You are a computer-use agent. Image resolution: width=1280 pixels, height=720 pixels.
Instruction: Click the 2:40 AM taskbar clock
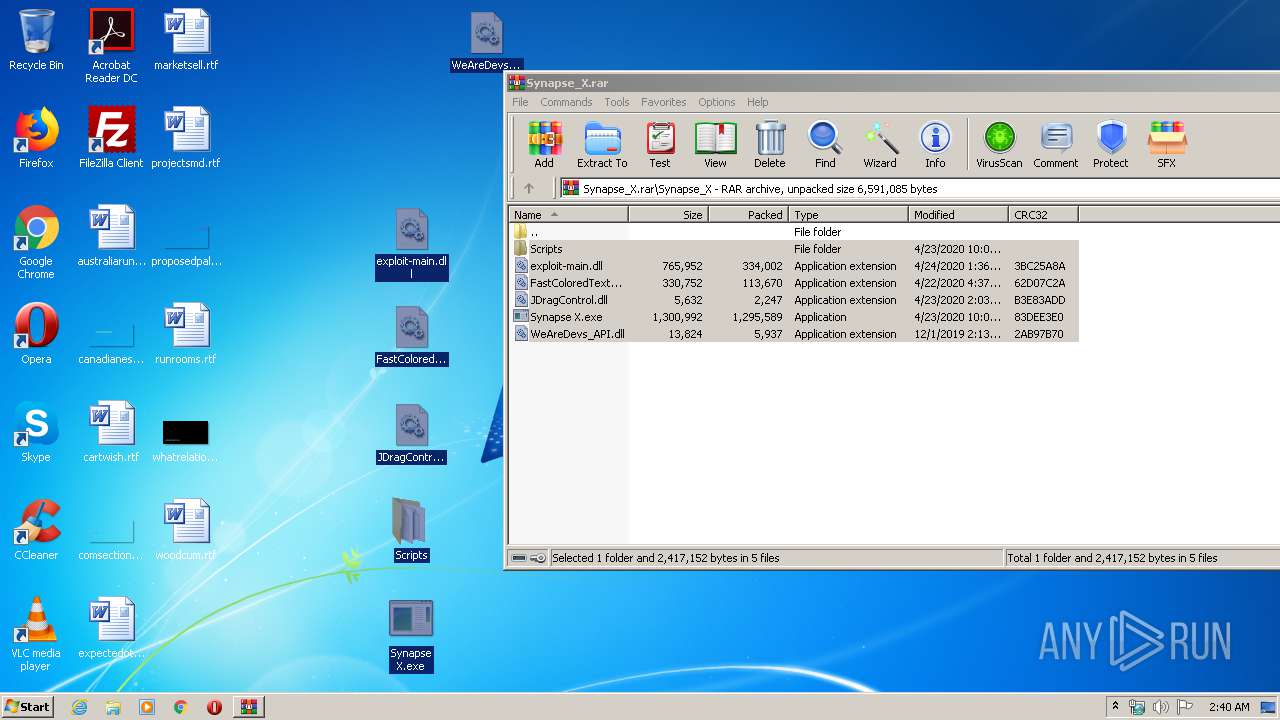1229,707
